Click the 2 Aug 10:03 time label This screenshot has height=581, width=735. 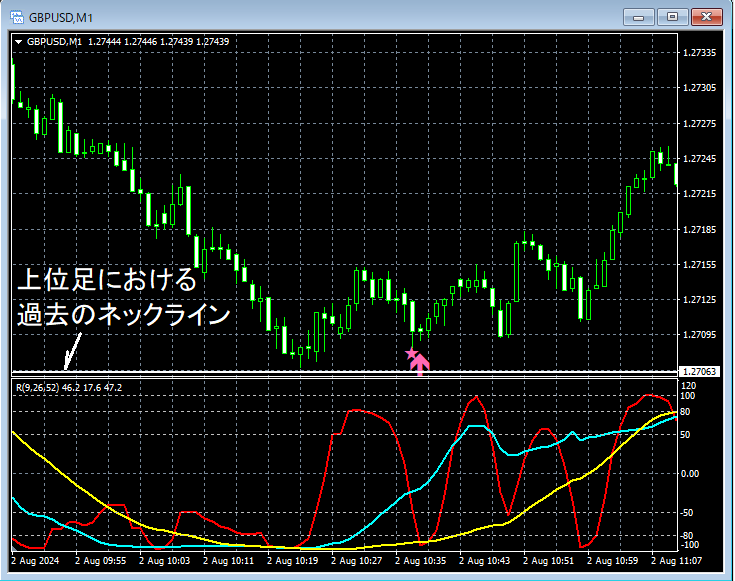165,561
